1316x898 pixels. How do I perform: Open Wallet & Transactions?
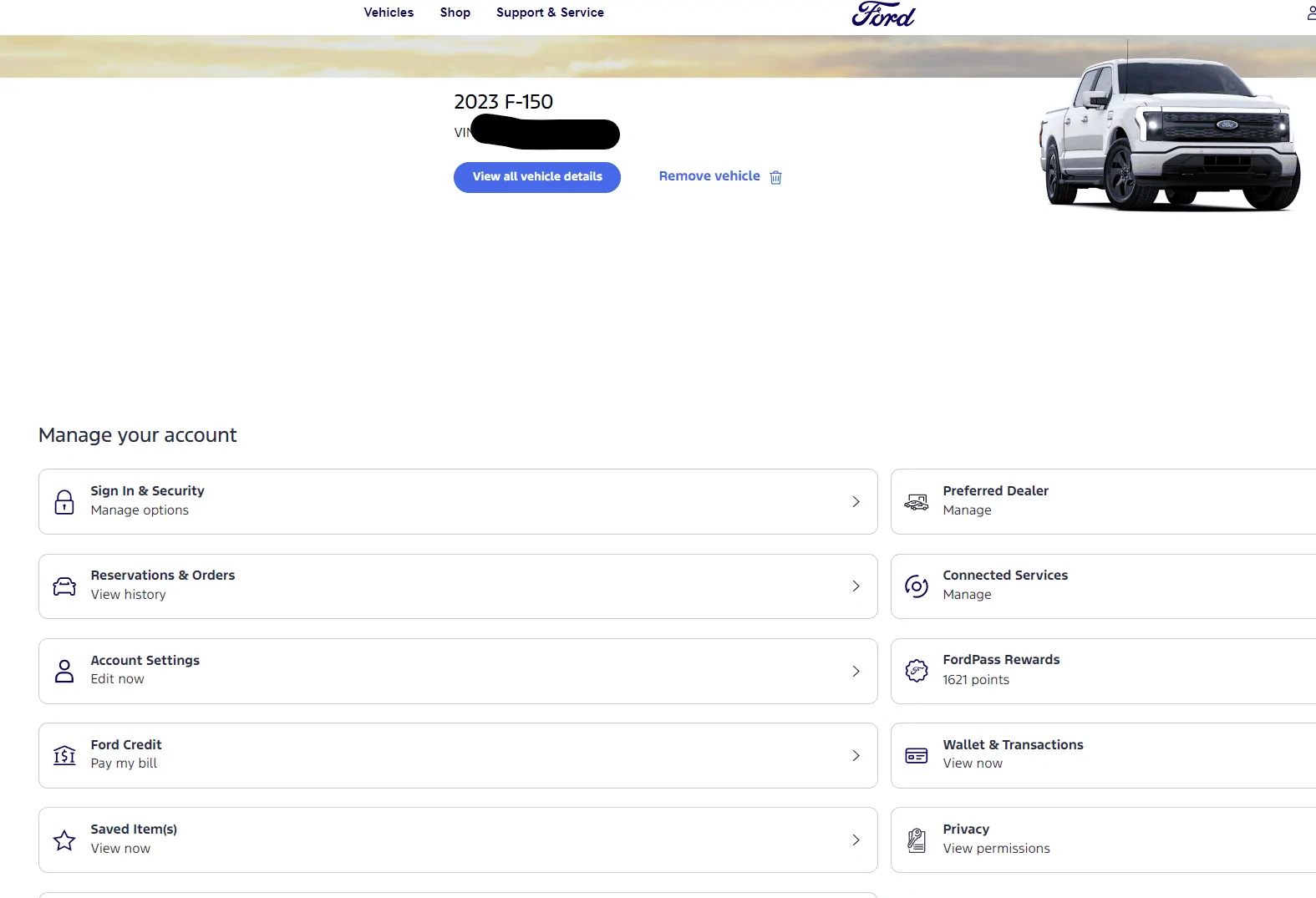[x=1103, y=755]
